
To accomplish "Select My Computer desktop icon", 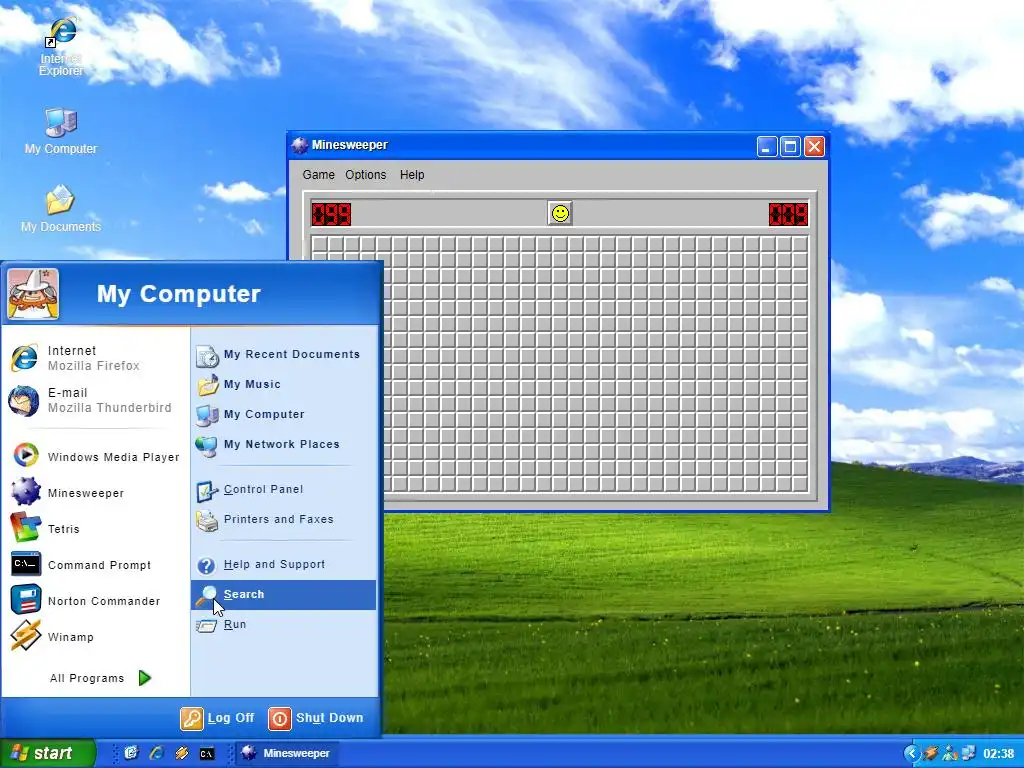I will click(x=61, y=131).
